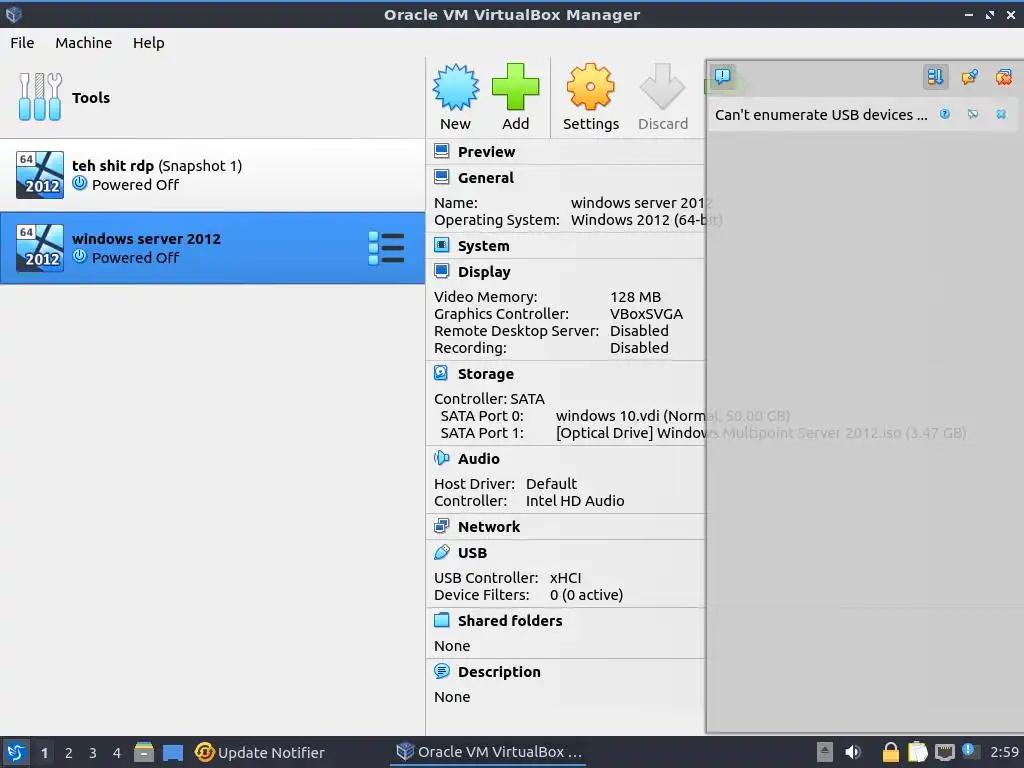Screen dimensions: 1024x768
Task: Open the File menu
Action: click(22, 42)
